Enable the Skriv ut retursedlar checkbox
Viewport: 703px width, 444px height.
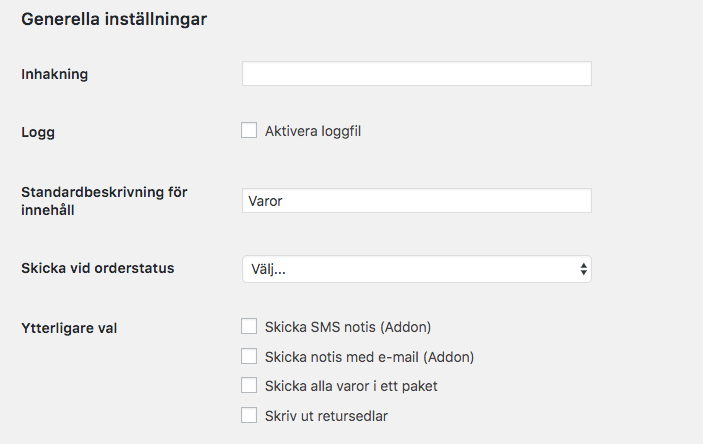249,415
